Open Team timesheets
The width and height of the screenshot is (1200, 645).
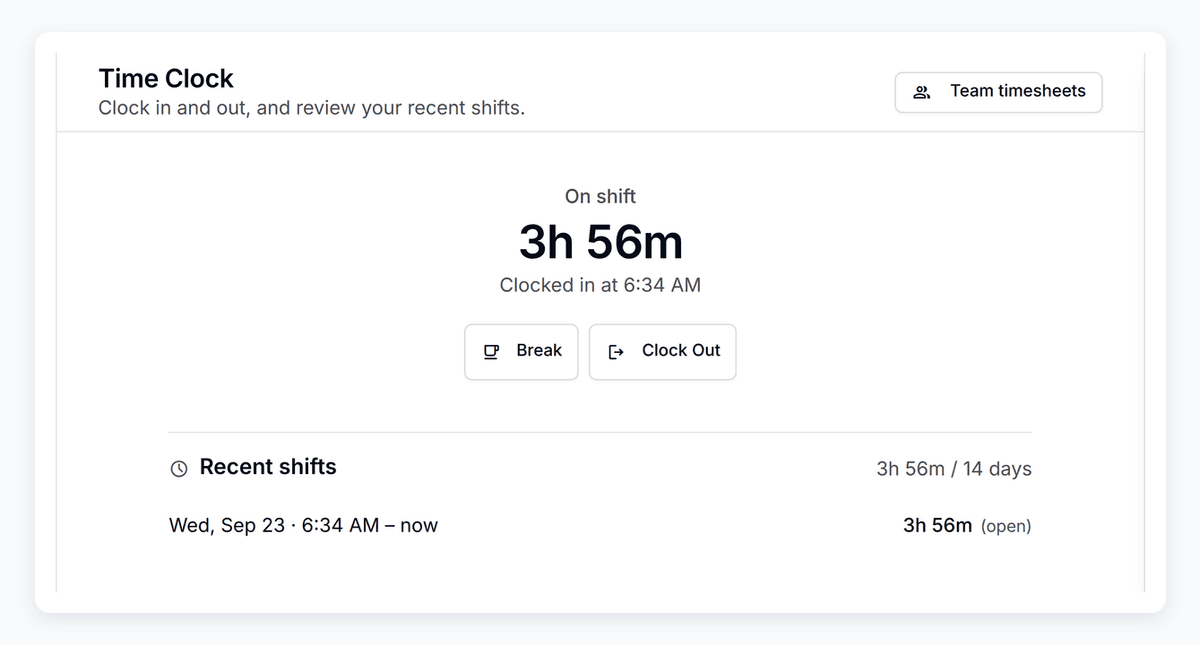tap(998, 92)
